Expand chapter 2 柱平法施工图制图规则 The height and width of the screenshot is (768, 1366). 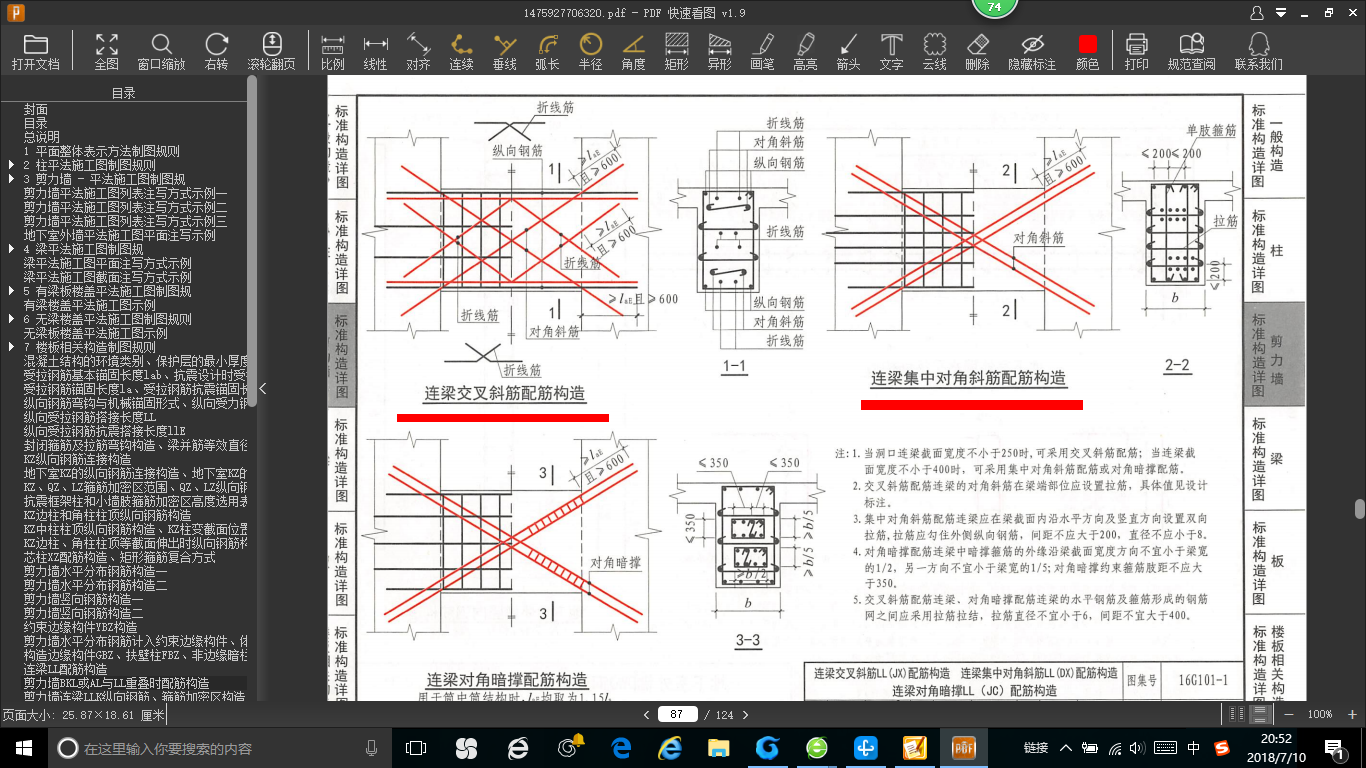[11, 165]
